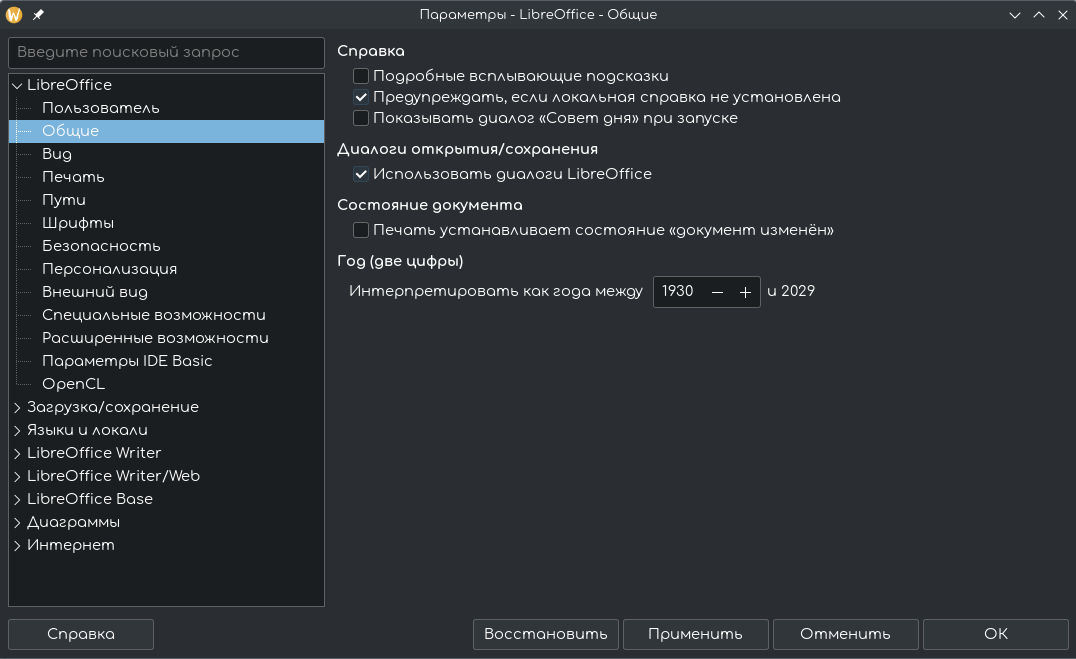The width and height of the screenshot is (1076, 659).
Task: Enable «Показывать диалог Совет дня» checkbox
Action: pyautogui.click(x=361, y=118)
